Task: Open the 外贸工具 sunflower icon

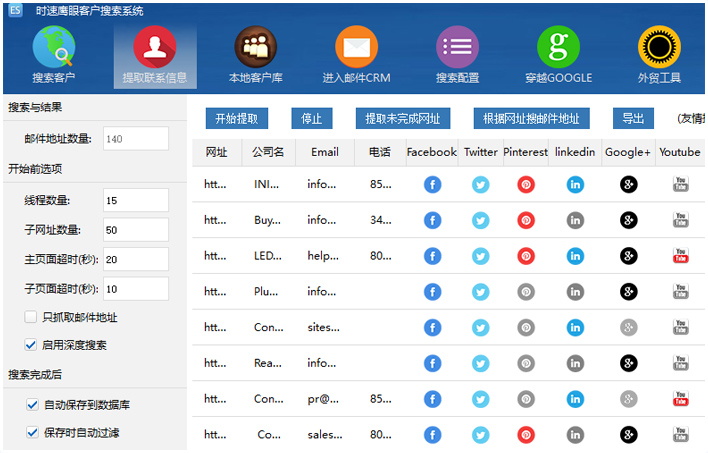Action: (x=659, y=47)
